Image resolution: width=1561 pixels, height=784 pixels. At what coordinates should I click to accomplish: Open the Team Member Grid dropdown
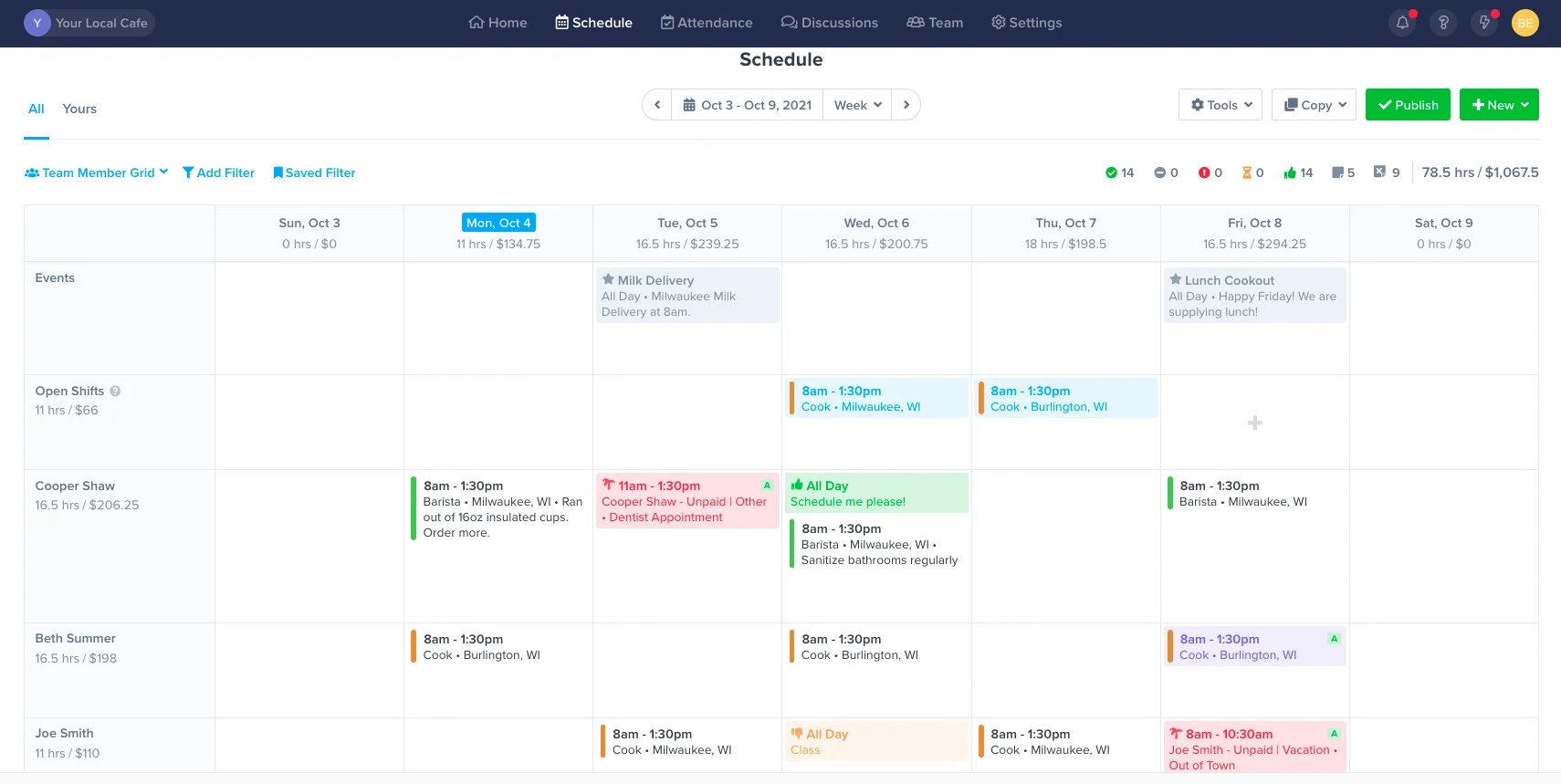[x=97, y=172]
